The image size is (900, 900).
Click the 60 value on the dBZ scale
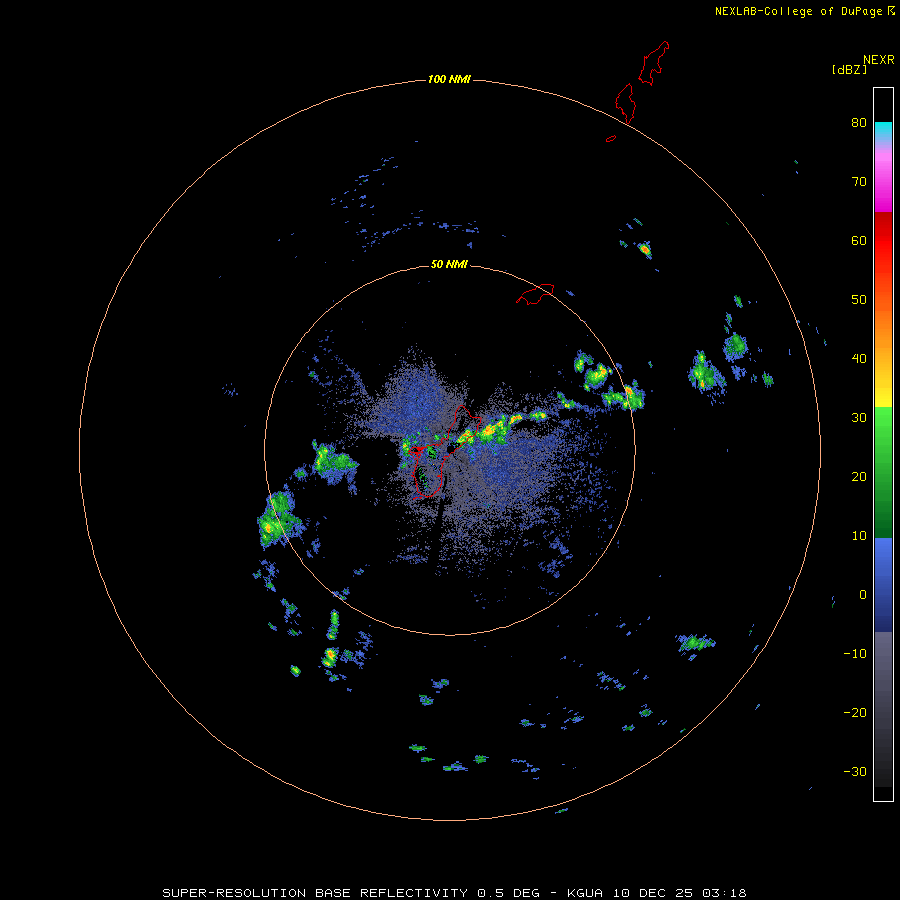[859, 240]
